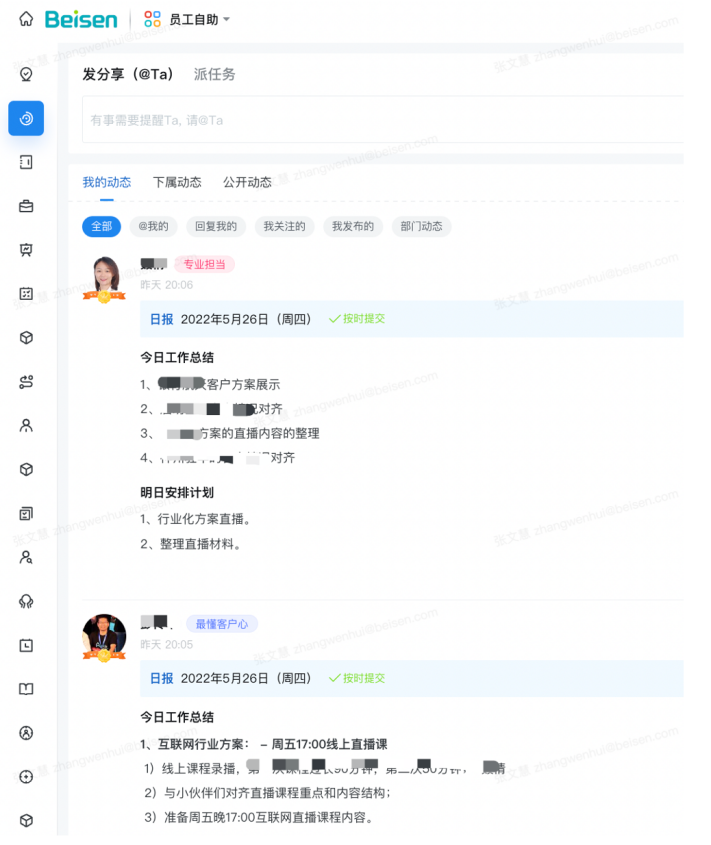Open the workflow nodes sidebar icon
The width and height of the screenshot is (711, 845).
coord(26,382)
